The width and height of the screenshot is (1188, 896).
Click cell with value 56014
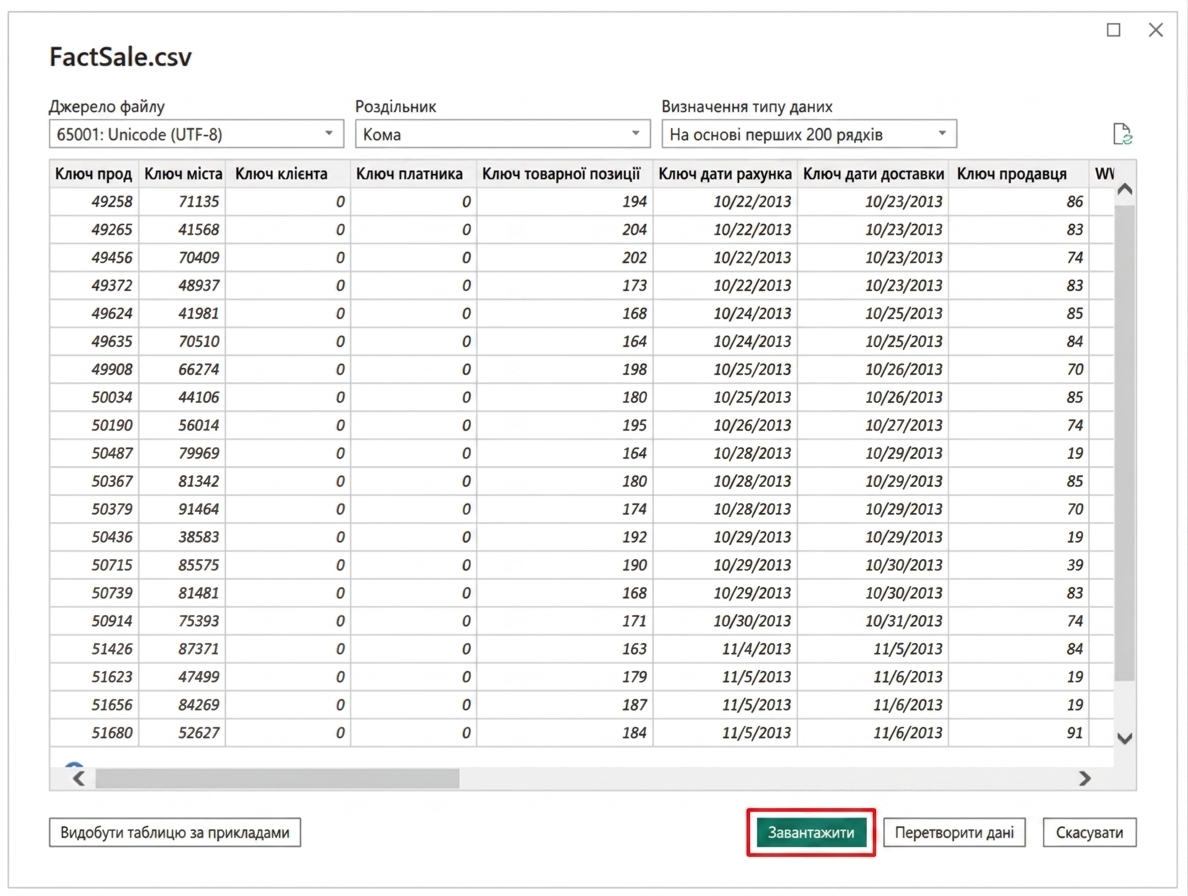[x=183, y=426]
